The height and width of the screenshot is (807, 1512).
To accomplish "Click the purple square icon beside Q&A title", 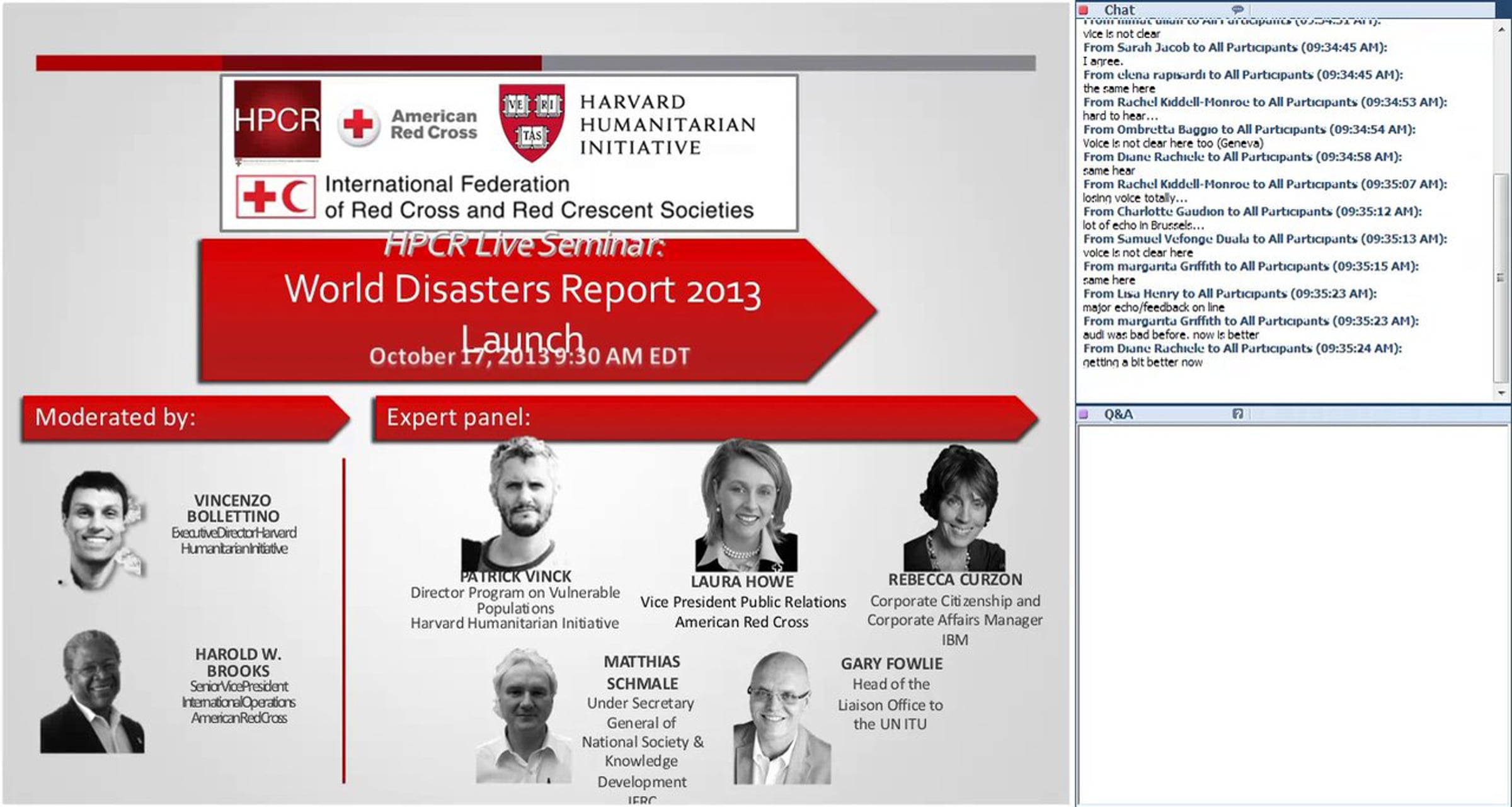I will (x=1084, y=414).
